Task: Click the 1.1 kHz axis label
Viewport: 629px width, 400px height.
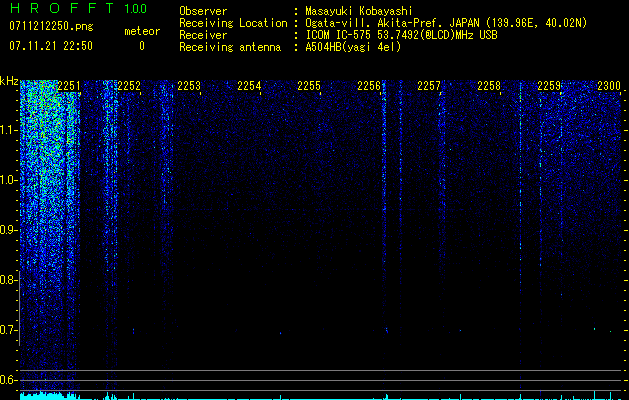Action: [9, 130]
